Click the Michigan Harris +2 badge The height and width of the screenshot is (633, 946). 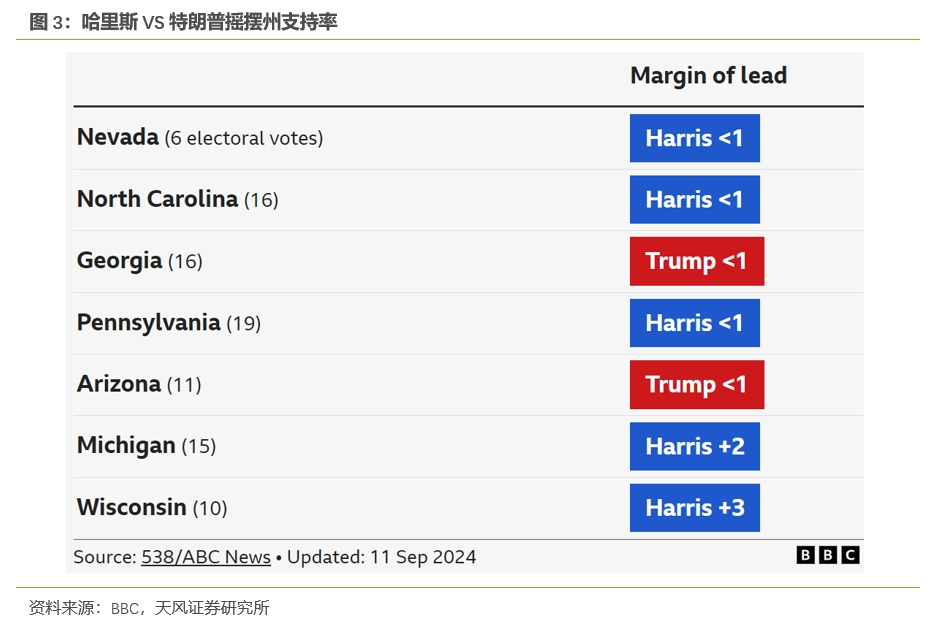(x=694, y=446)
